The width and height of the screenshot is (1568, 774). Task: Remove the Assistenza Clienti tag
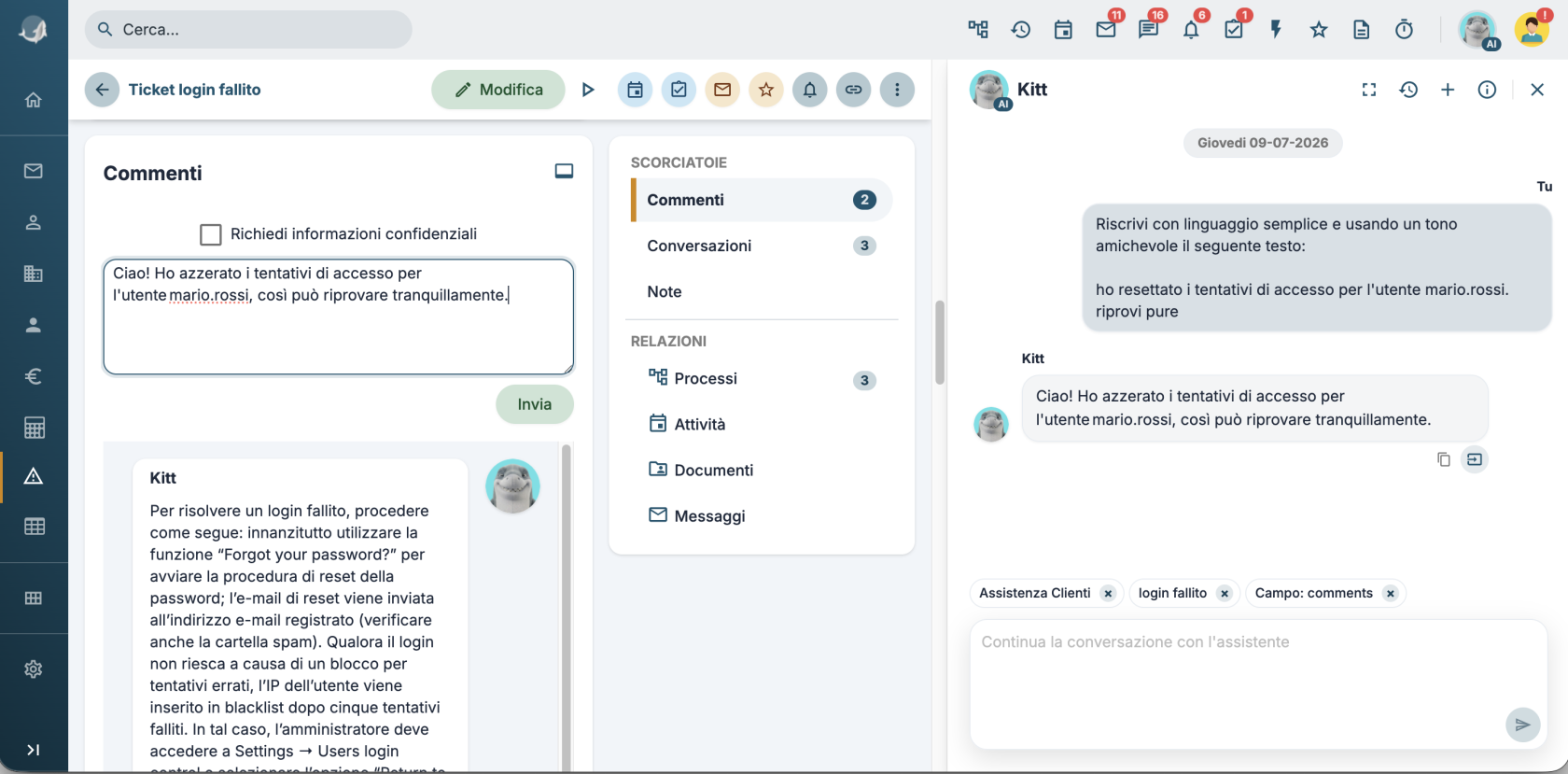1108,594
